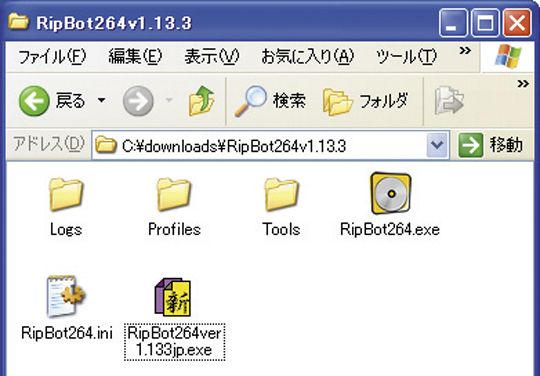Click the address path text field
540x376 pixels.
(x=270, y=145)
